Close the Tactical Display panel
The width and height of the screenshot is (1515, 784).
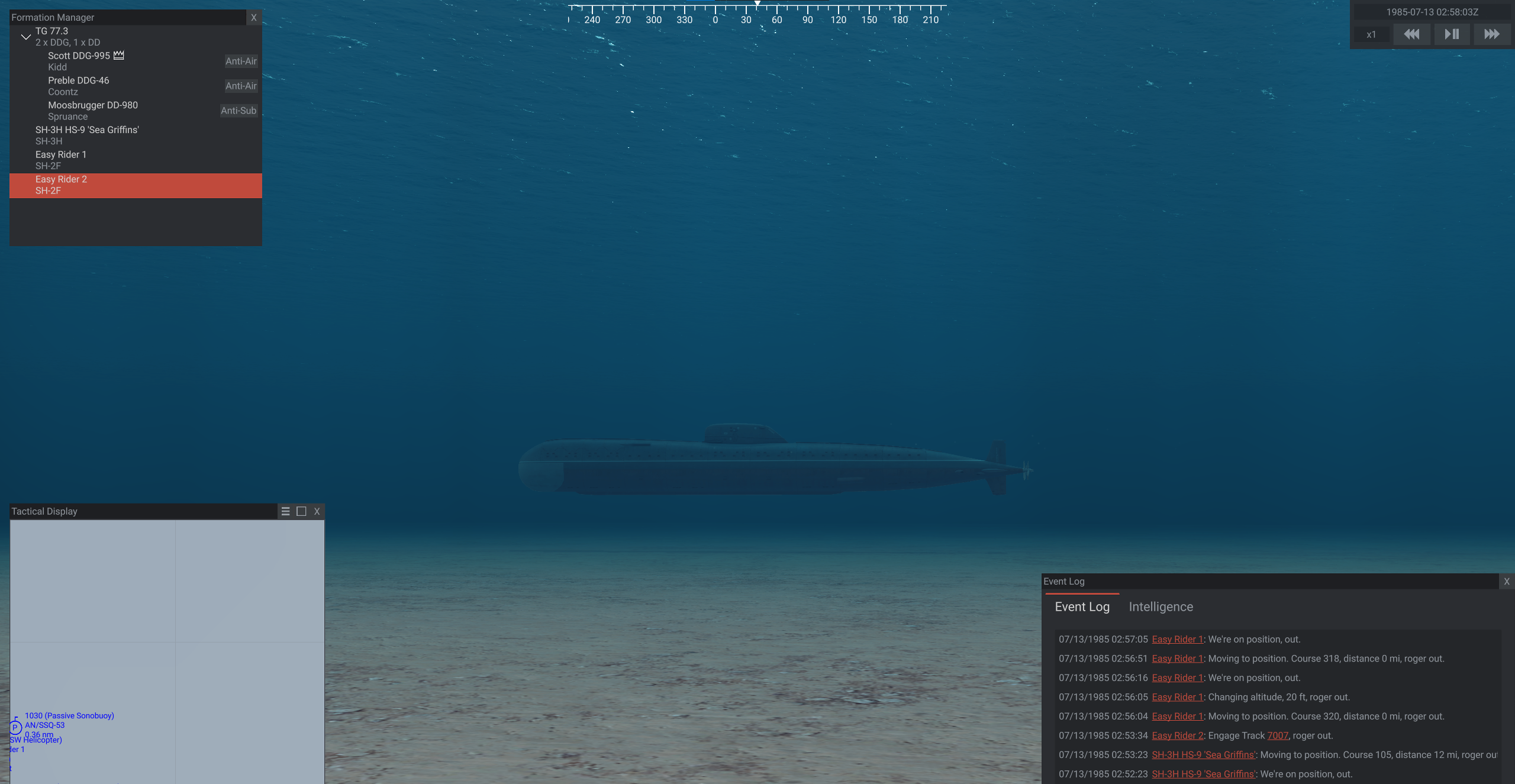tap(317, 511)
